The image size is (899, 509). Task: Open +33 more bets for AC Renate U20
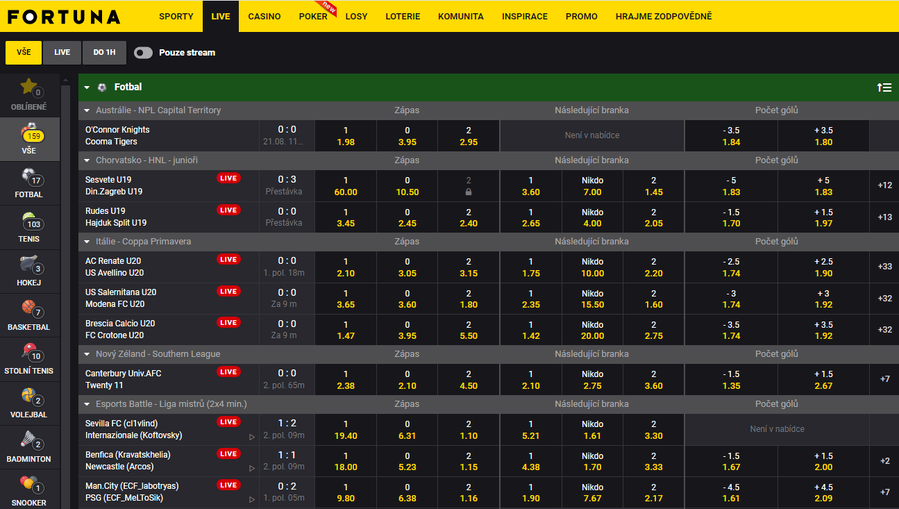point(884,266)
